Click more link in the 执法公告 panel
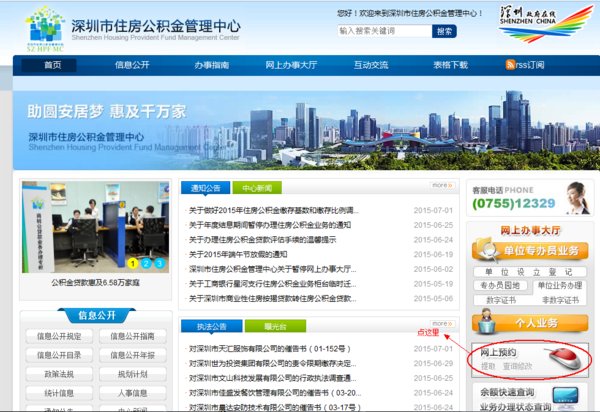The image size is (600, 412). (442, 324)
